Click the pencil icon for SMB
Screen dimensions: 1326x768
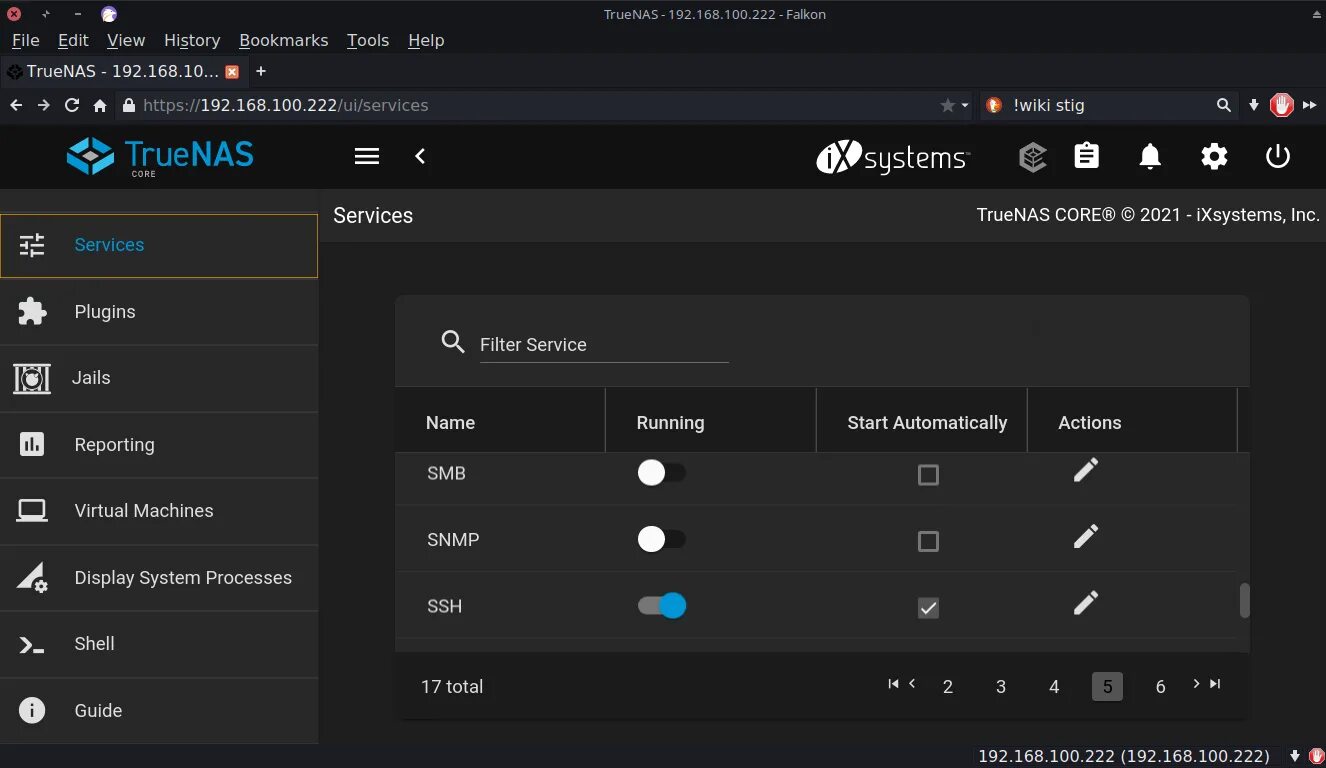pos(1085,470)
